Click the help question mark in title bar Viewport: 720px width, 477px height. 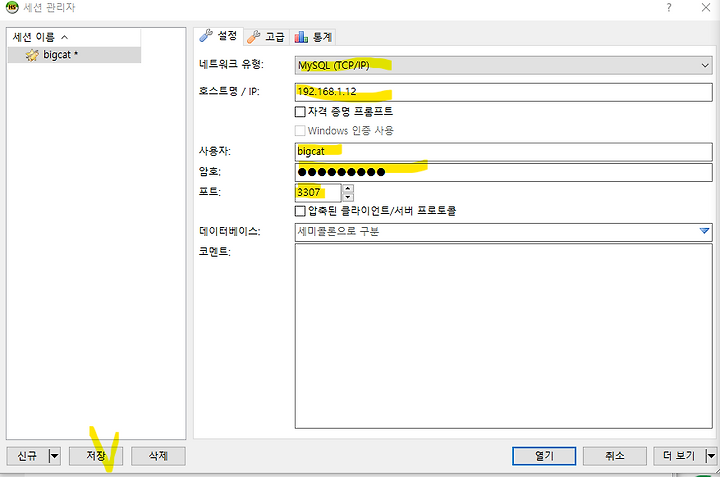coord(669,7)
